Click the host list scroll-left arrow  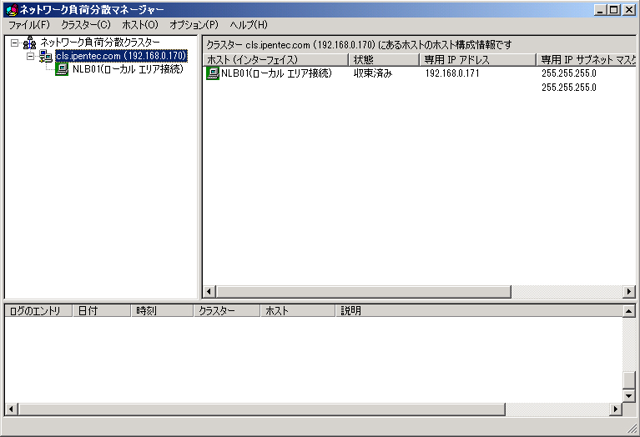209,292
